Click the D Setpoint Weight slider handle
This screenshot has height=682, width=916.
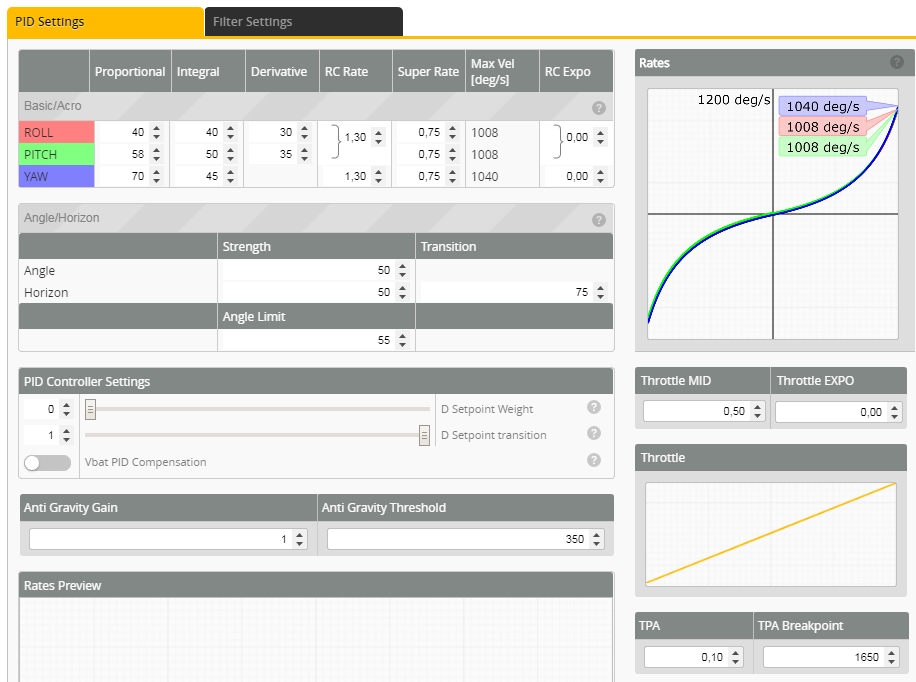(x=91, y=409)
